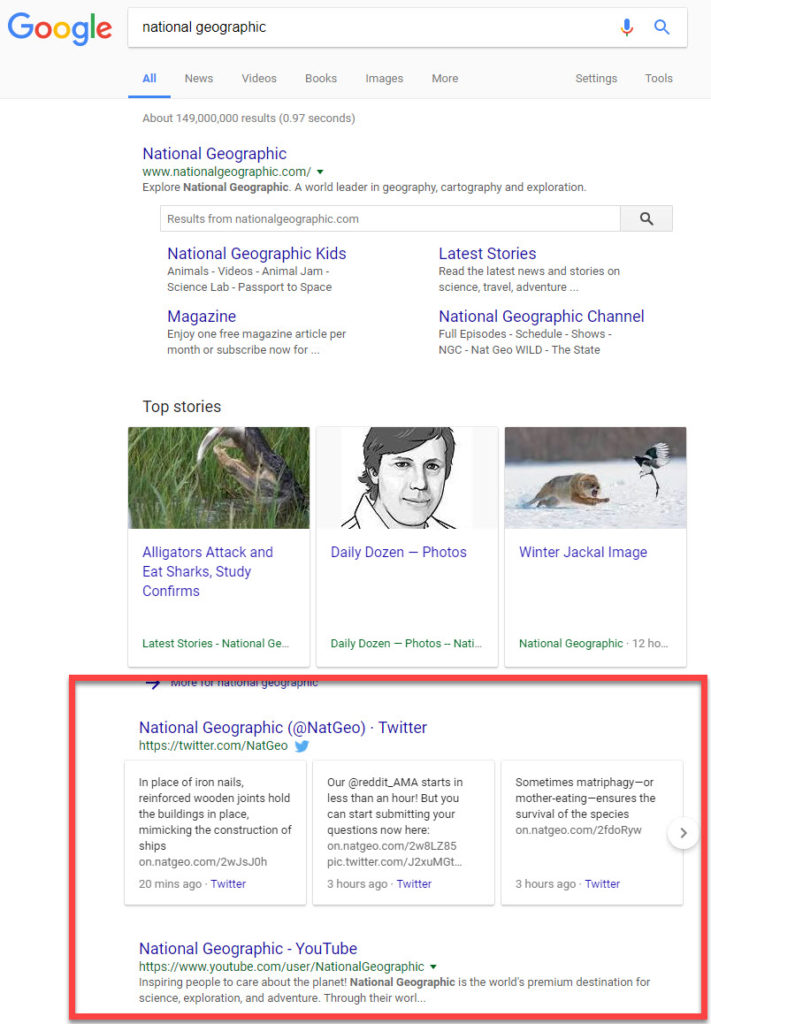The height and width of the screenshot is (1024, 811).
Task: Click on.natgeo.com/2wJsJ0h tweet link
Action: click(x=202, y=861)
